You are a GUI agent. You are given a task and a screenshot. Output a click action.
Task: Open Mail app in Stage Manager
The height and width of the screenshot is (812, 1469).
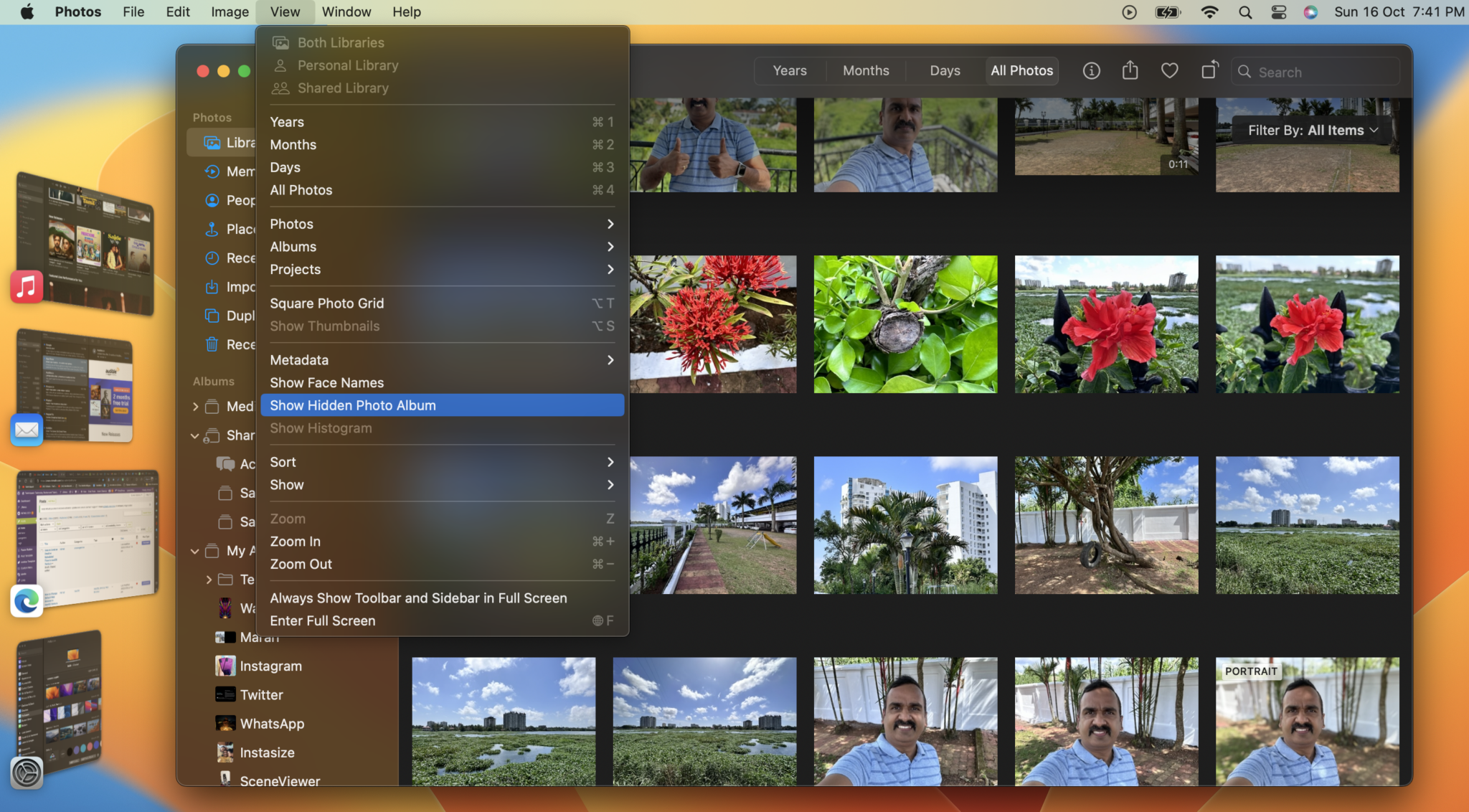27,429
